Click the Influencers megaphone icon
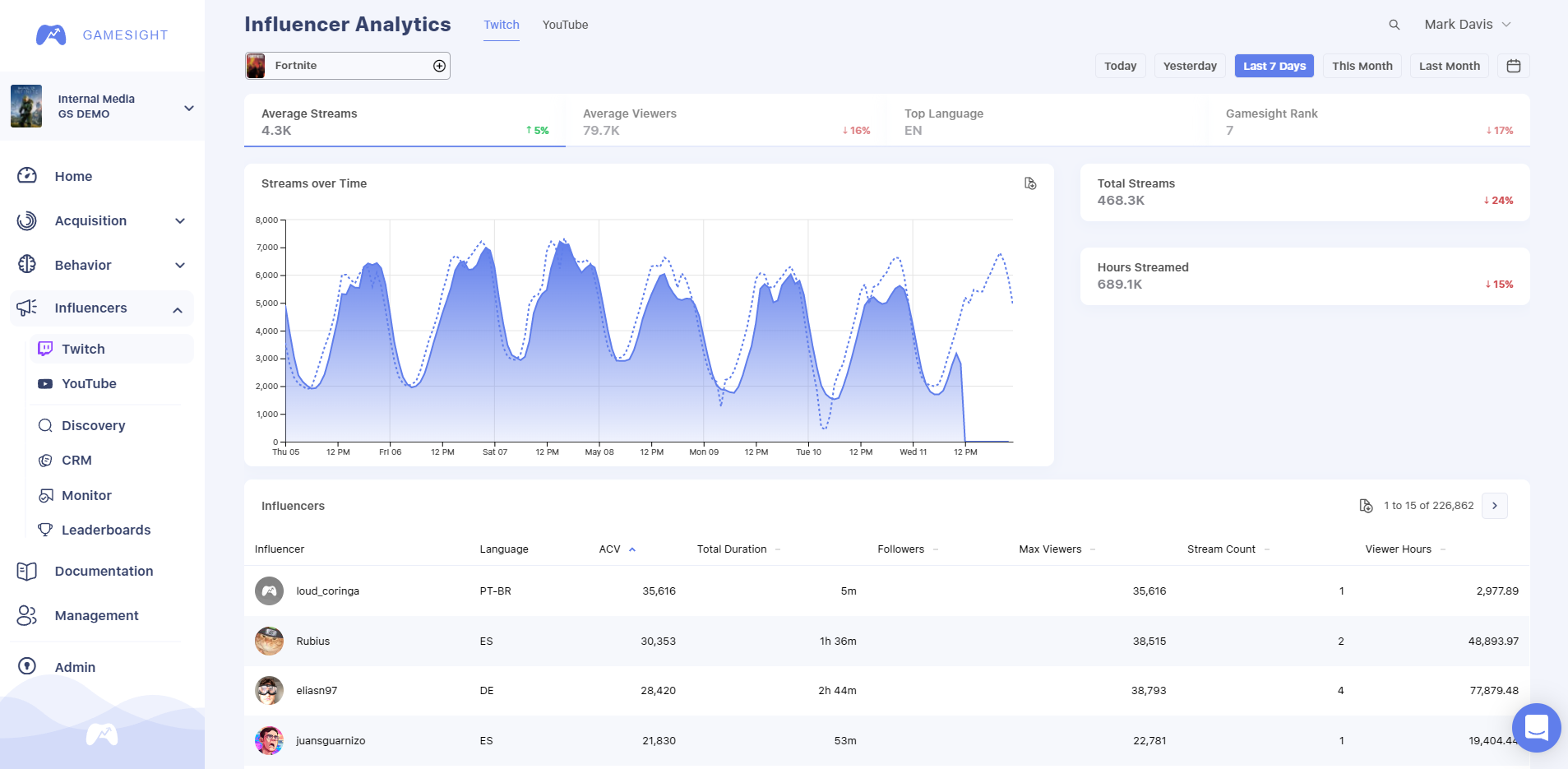 click(x=27, y=308)
